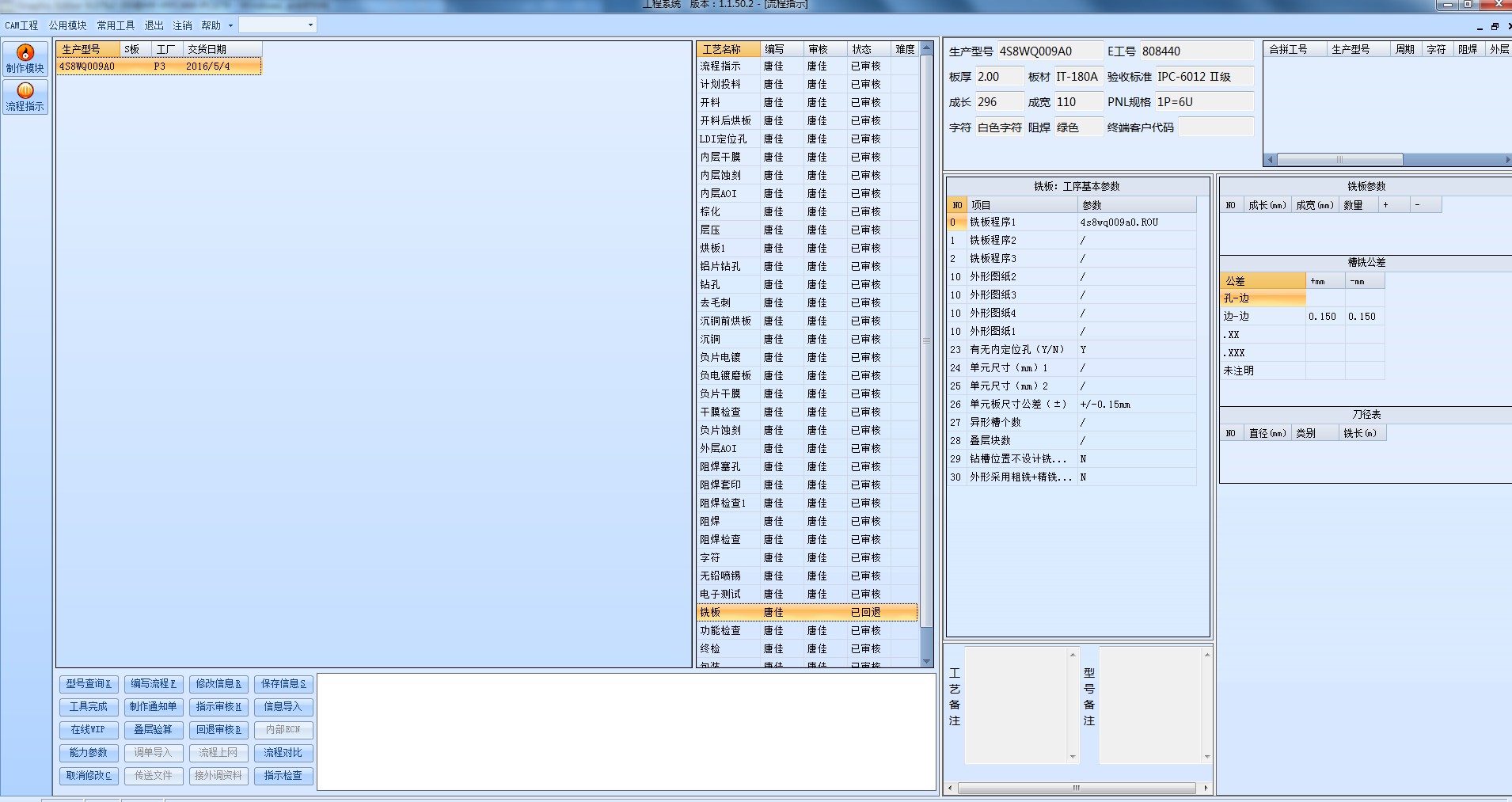This screenshot has height=802, width=1512.
Task: Open the CAM工程 menu
Action: (21, 25)
